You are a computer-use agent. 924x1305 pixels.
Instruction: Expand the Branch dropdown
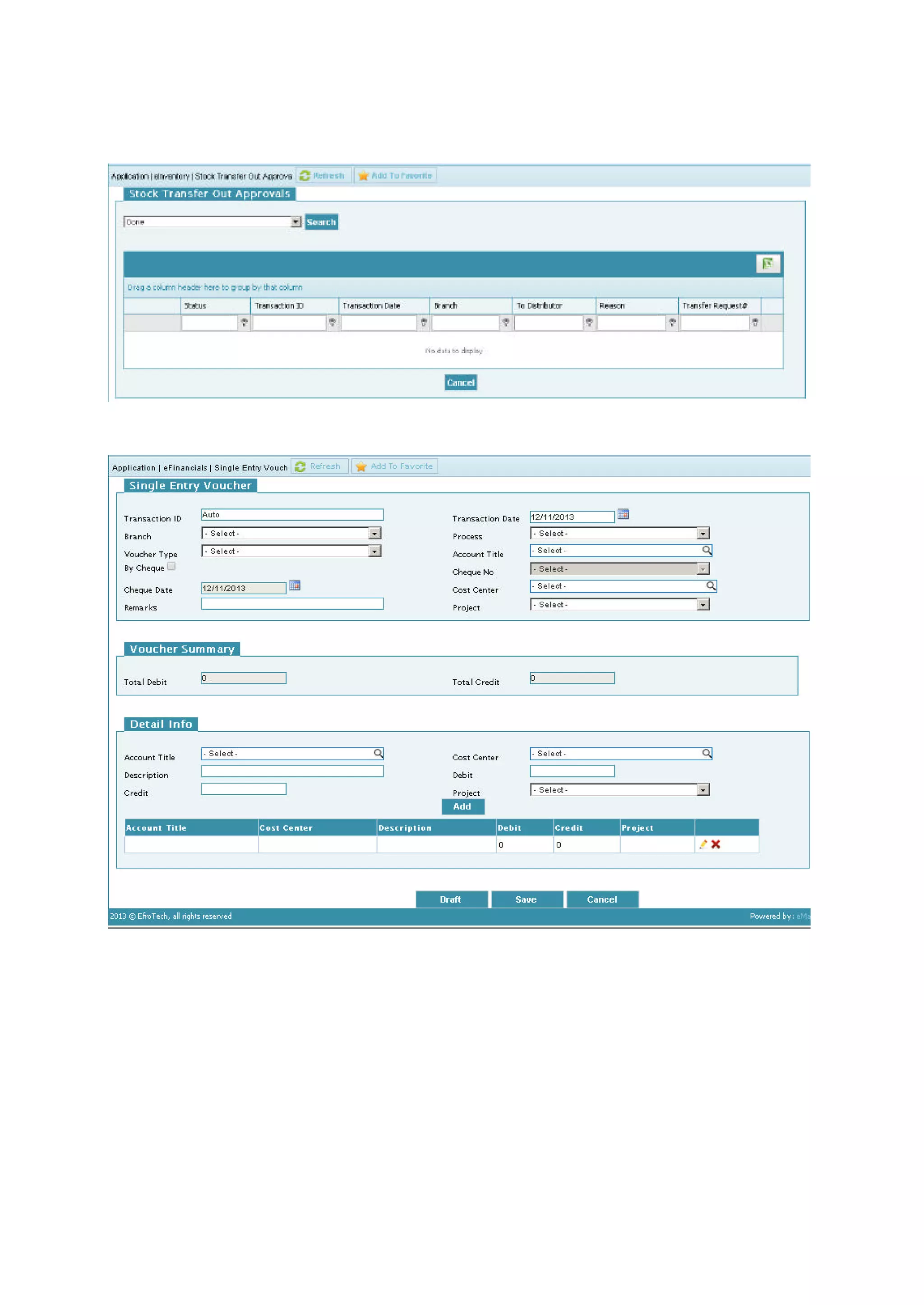(374, 534)
